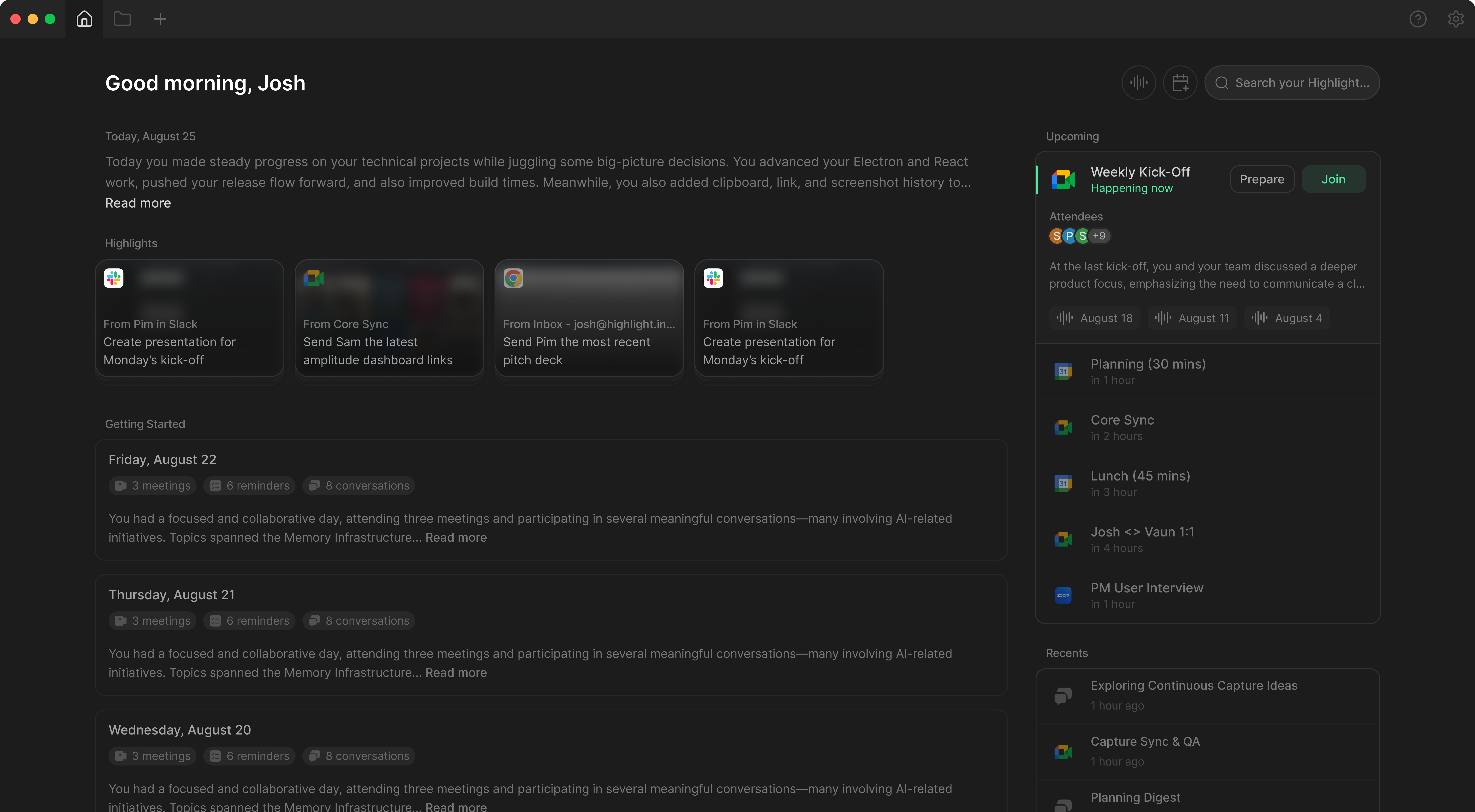The width and height of the screenshot is (1475, 812).
Task: Expand the +9 attendees list
Action: (x=1099, y=235)
